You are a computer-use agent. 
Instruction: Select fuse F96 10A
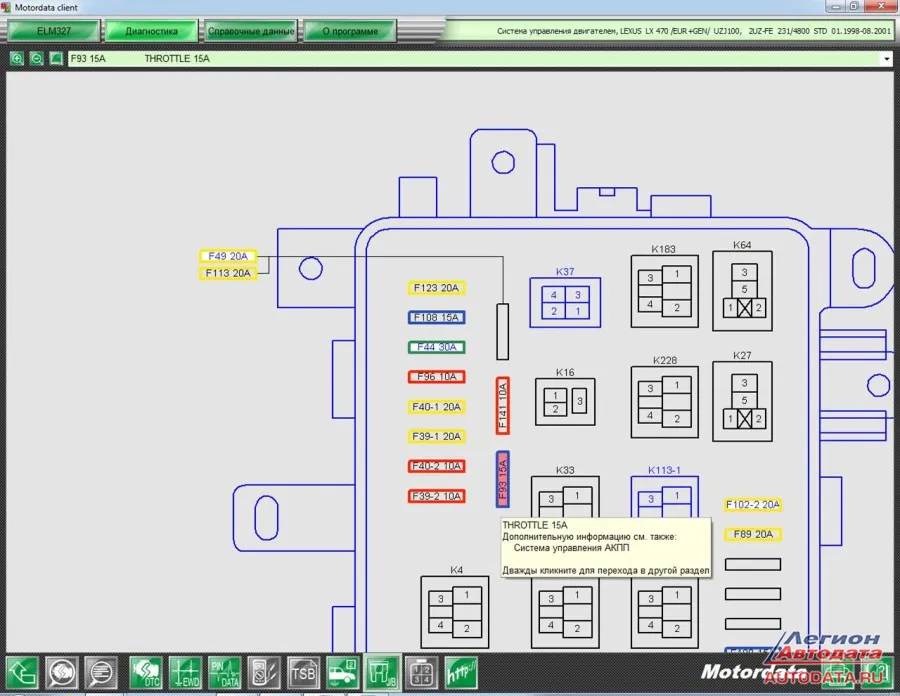(x=436, y=377)
